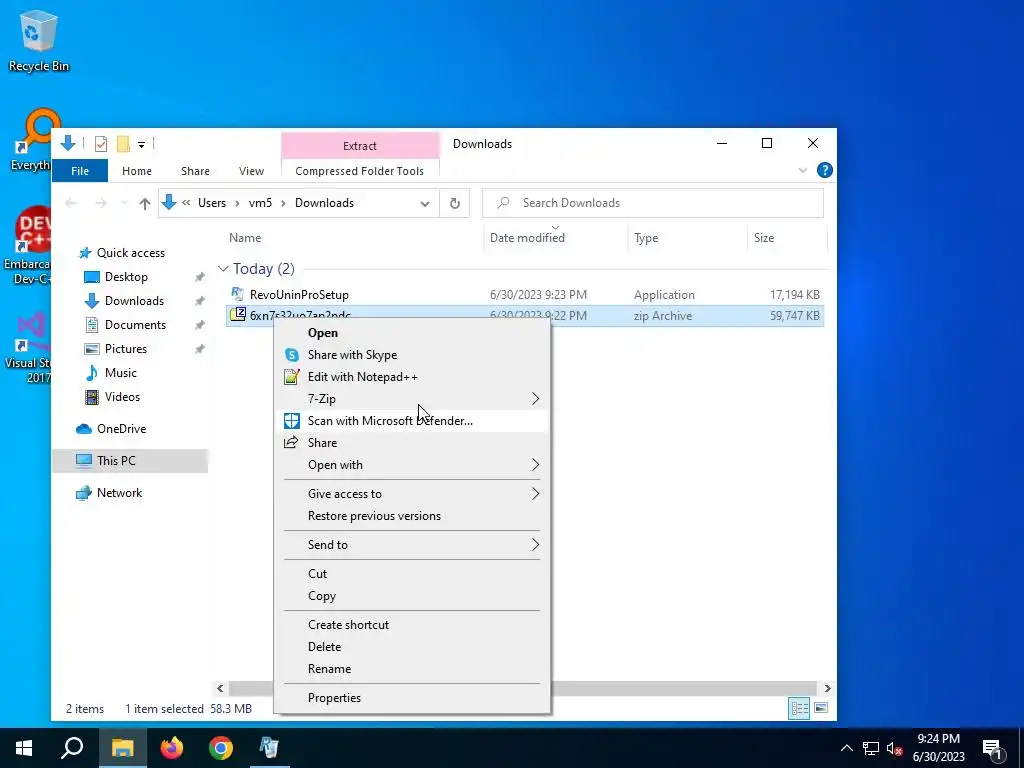Open the Recent locations dropdown arrow
Viewport: 1024px width, 768px height.
pos(123,203)
